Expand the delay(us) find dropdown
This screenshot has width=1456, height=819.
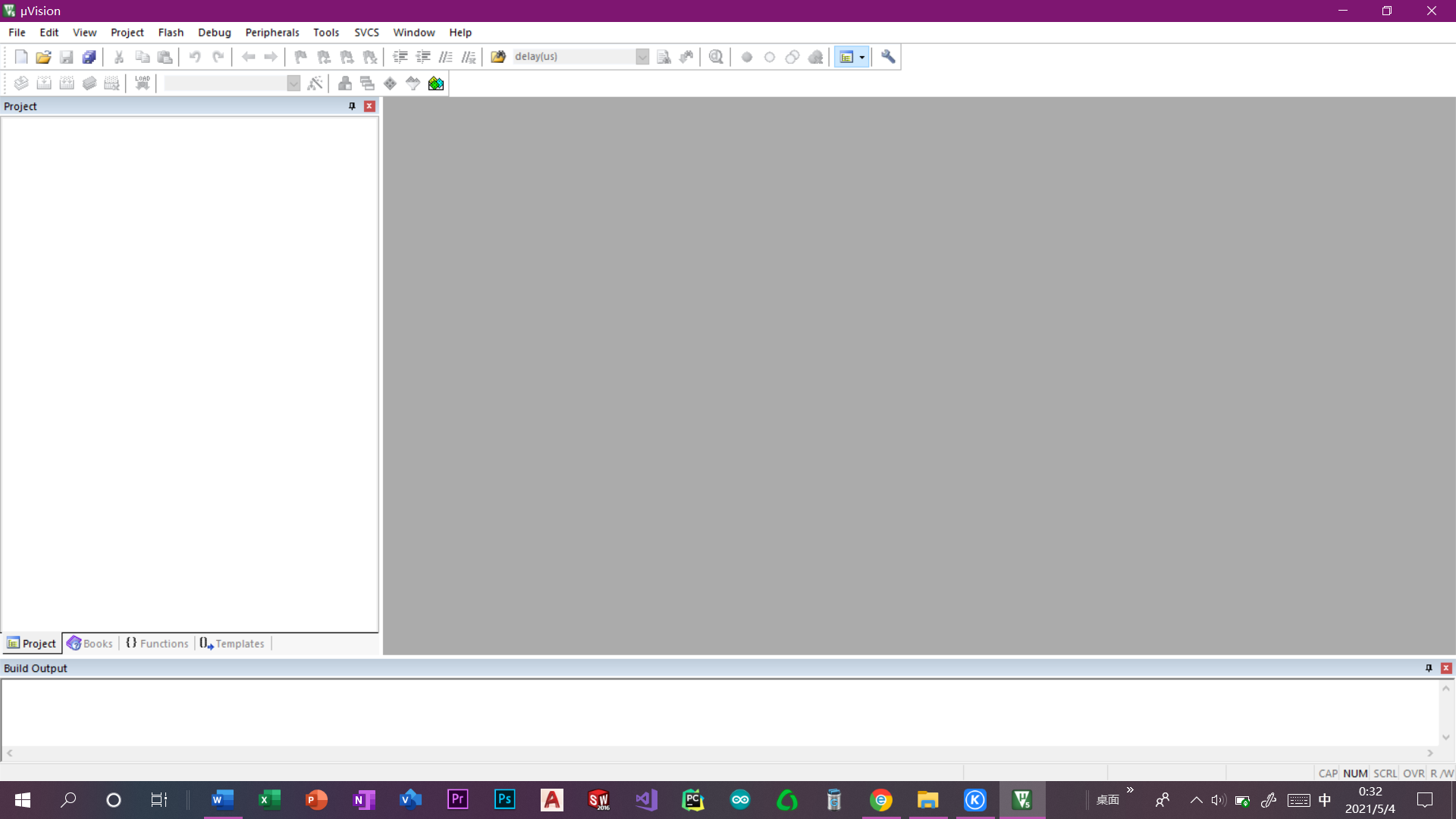(642, 57)
